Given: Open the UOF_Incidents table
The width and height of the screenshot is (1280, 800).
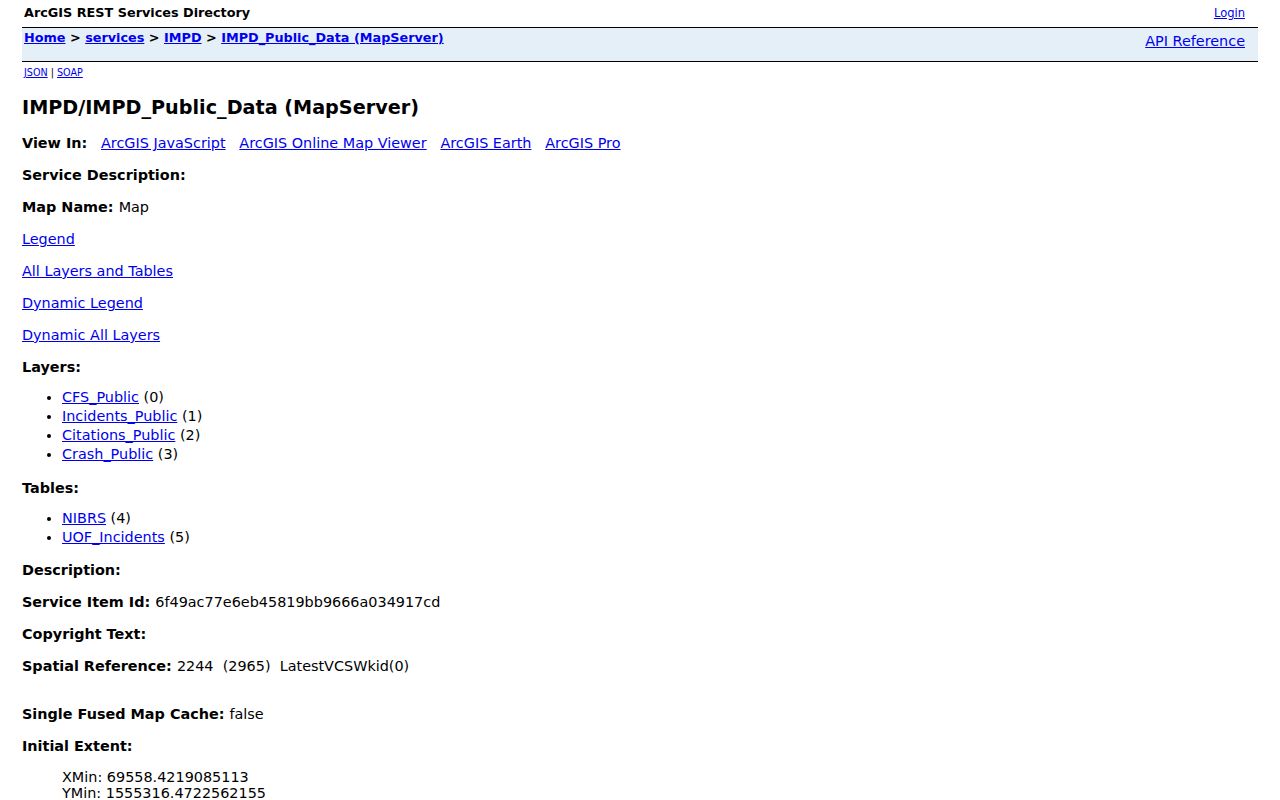Looking at the screenshot, I should pyautogui.click(x=113, y=537).
